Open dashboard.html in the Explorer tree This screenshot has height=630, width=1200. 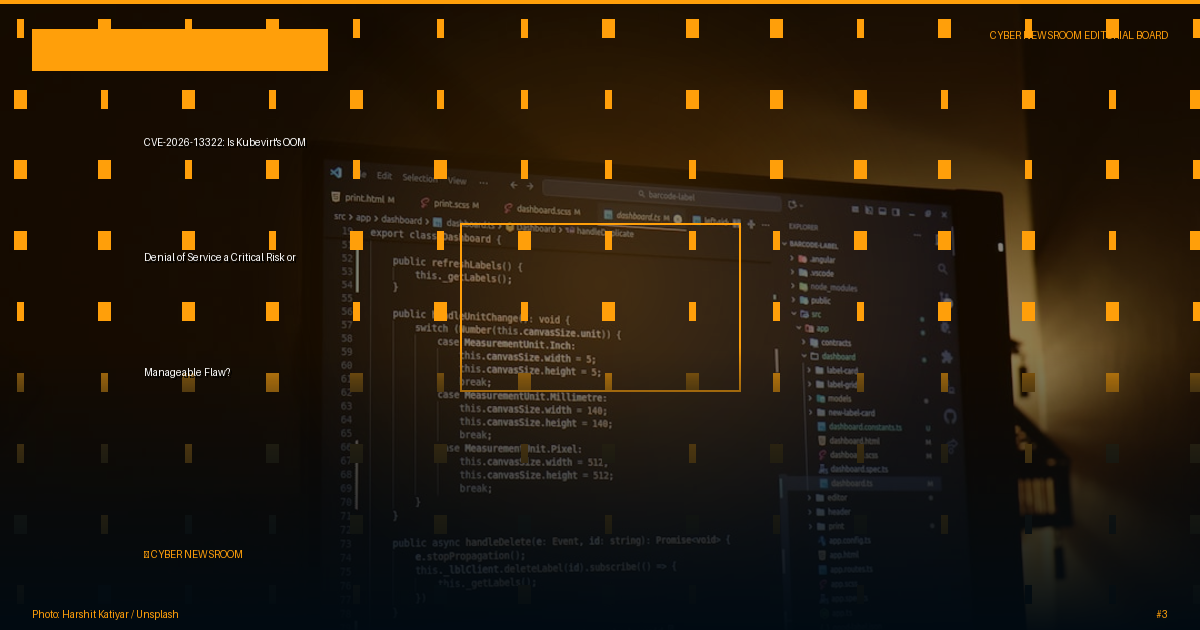click(x=850, y=441)
